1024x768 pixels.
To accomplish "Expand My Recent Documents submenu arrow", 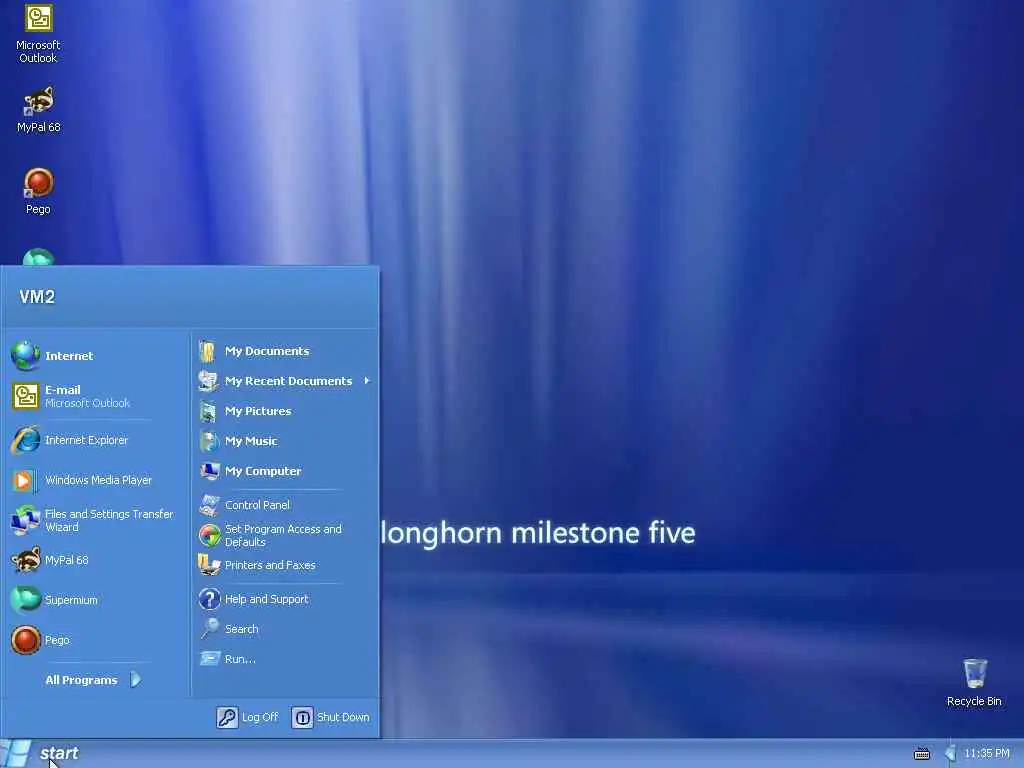I will pyautogui.click(x=367, y=381).
